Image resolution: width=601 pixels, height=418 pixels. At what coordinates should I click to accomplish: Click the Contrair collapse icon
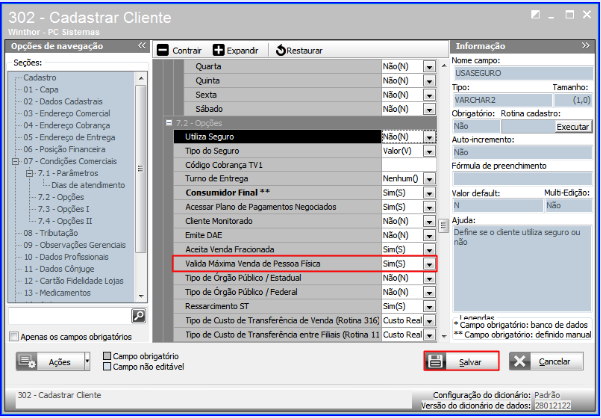point(163,50)
